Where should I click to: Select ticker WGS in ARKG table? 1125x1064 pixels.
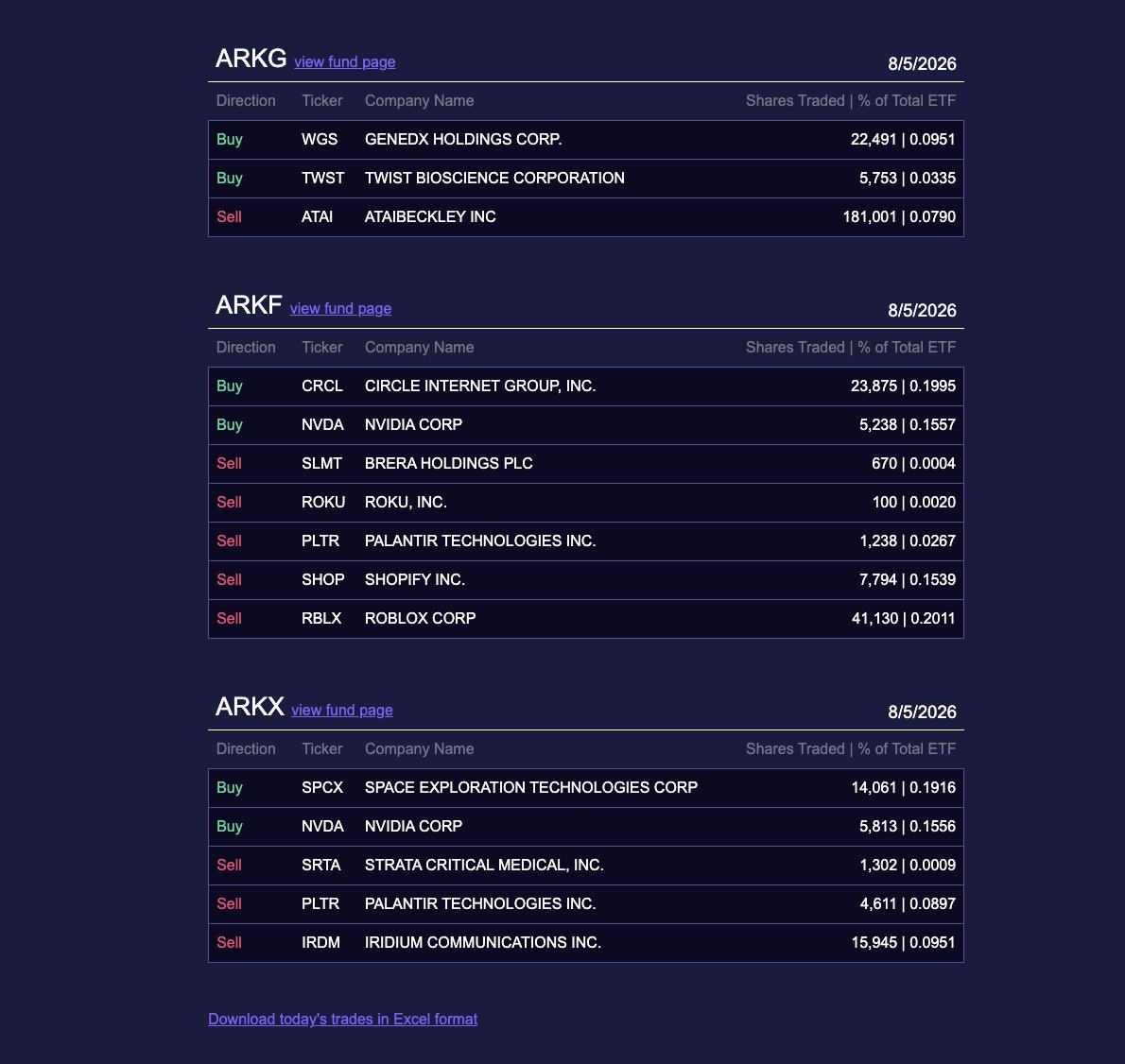pos(320,139)
